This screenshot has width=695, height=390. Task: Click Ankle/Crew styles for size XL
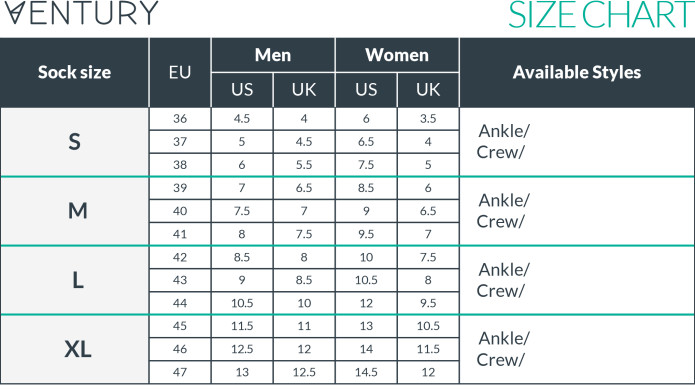point(503,349)
